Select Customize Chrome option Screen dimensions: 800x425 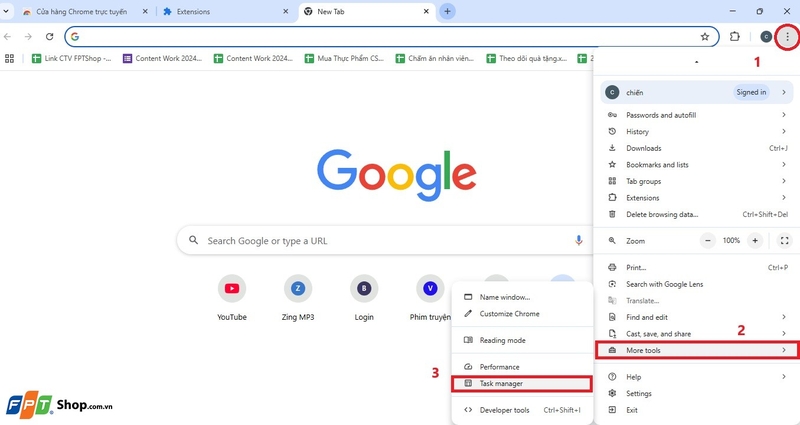[x=522, y=314]
